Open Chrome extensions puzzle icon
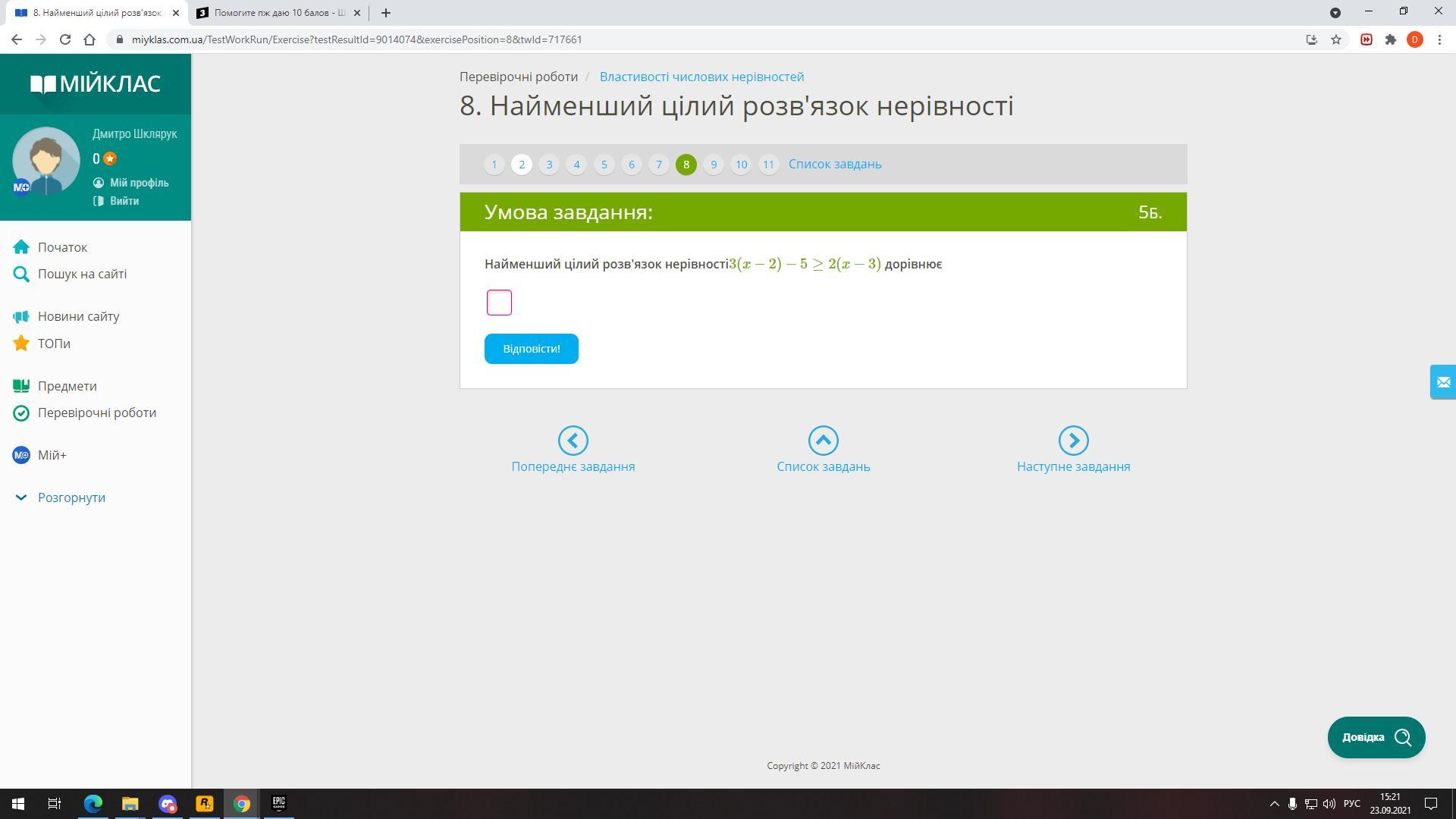The width and height of the screenshot is (1456, 819). [1390, 39]
